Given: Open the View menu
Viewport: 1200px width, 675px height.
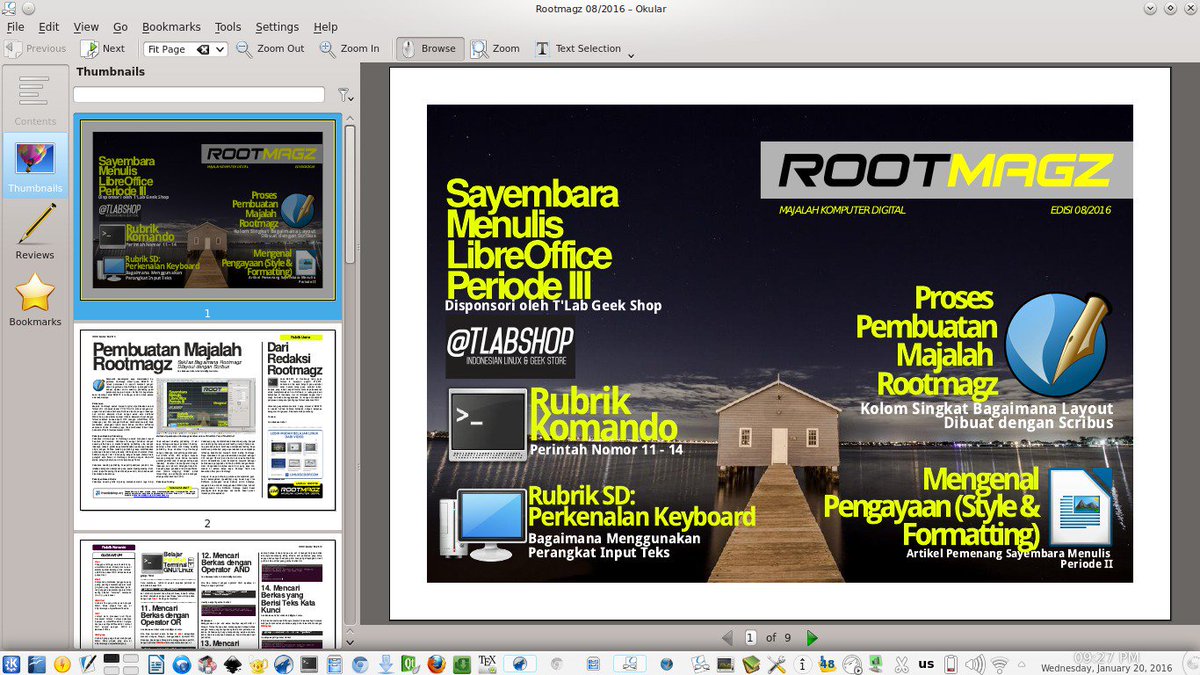Looking at the screenshot, I should coord(86,27).
